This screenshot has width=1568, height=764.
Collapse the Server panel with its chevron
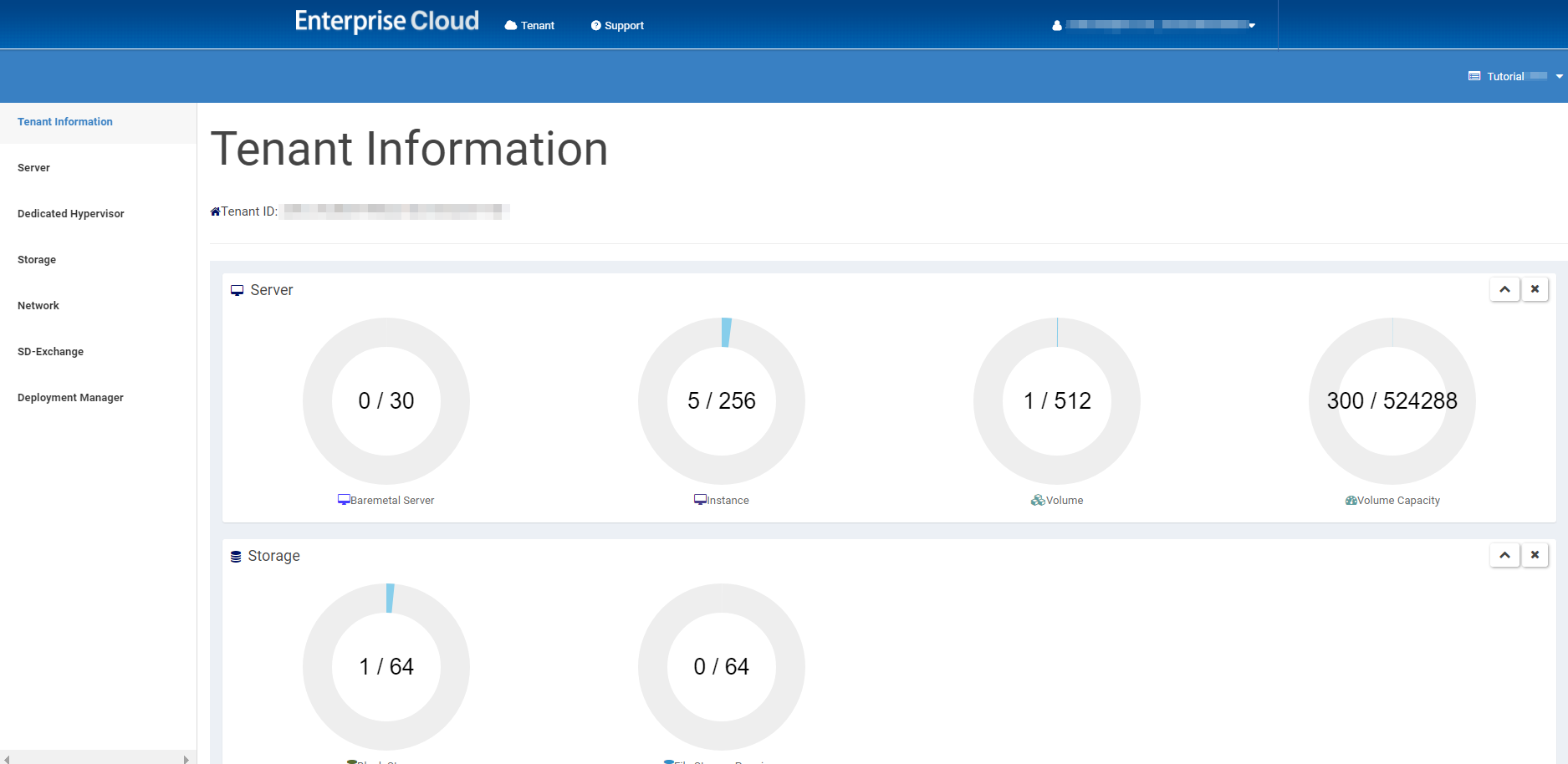(x=1504, y=288)
